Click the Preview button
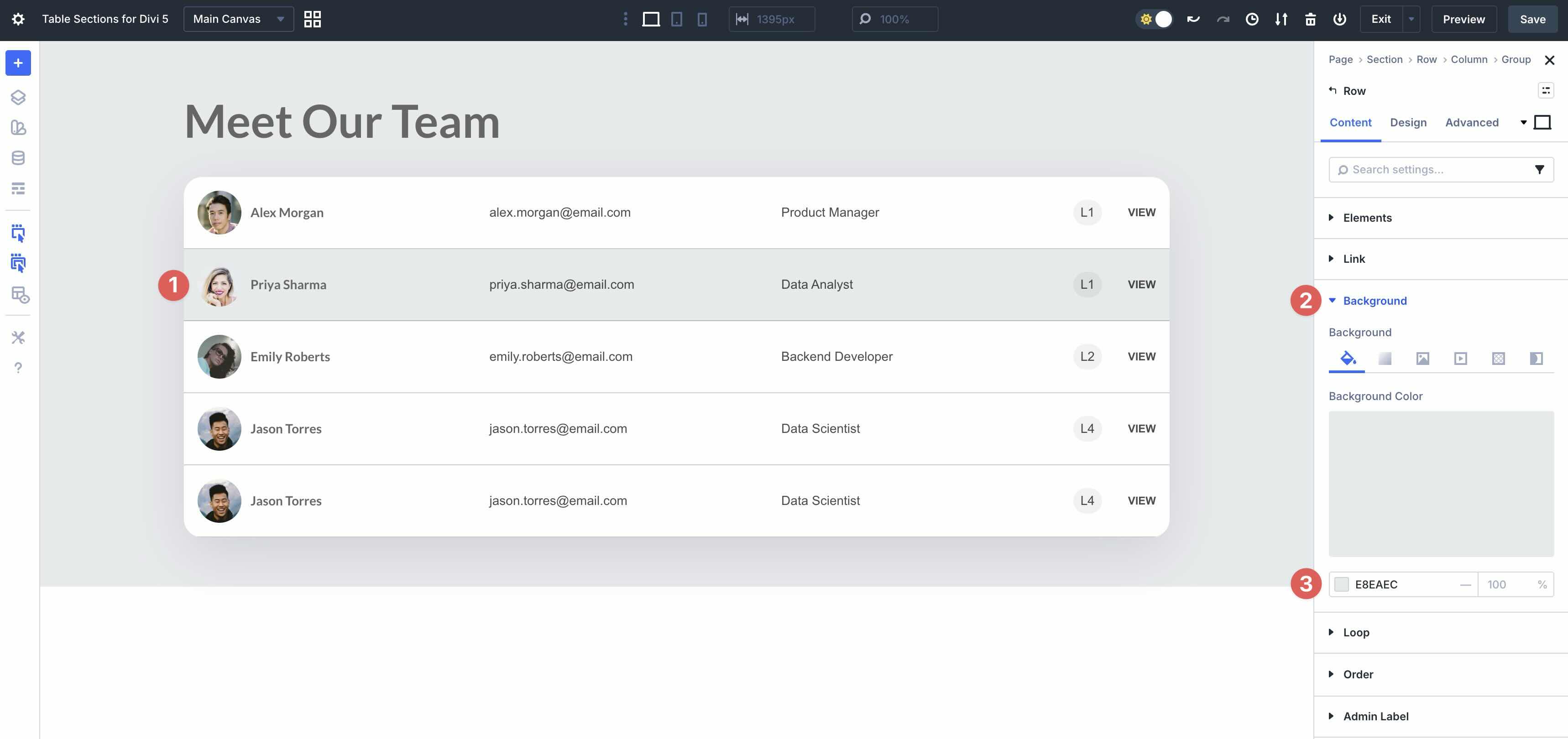Screen dimensions: 1568x739 (x=1463, y=19)
